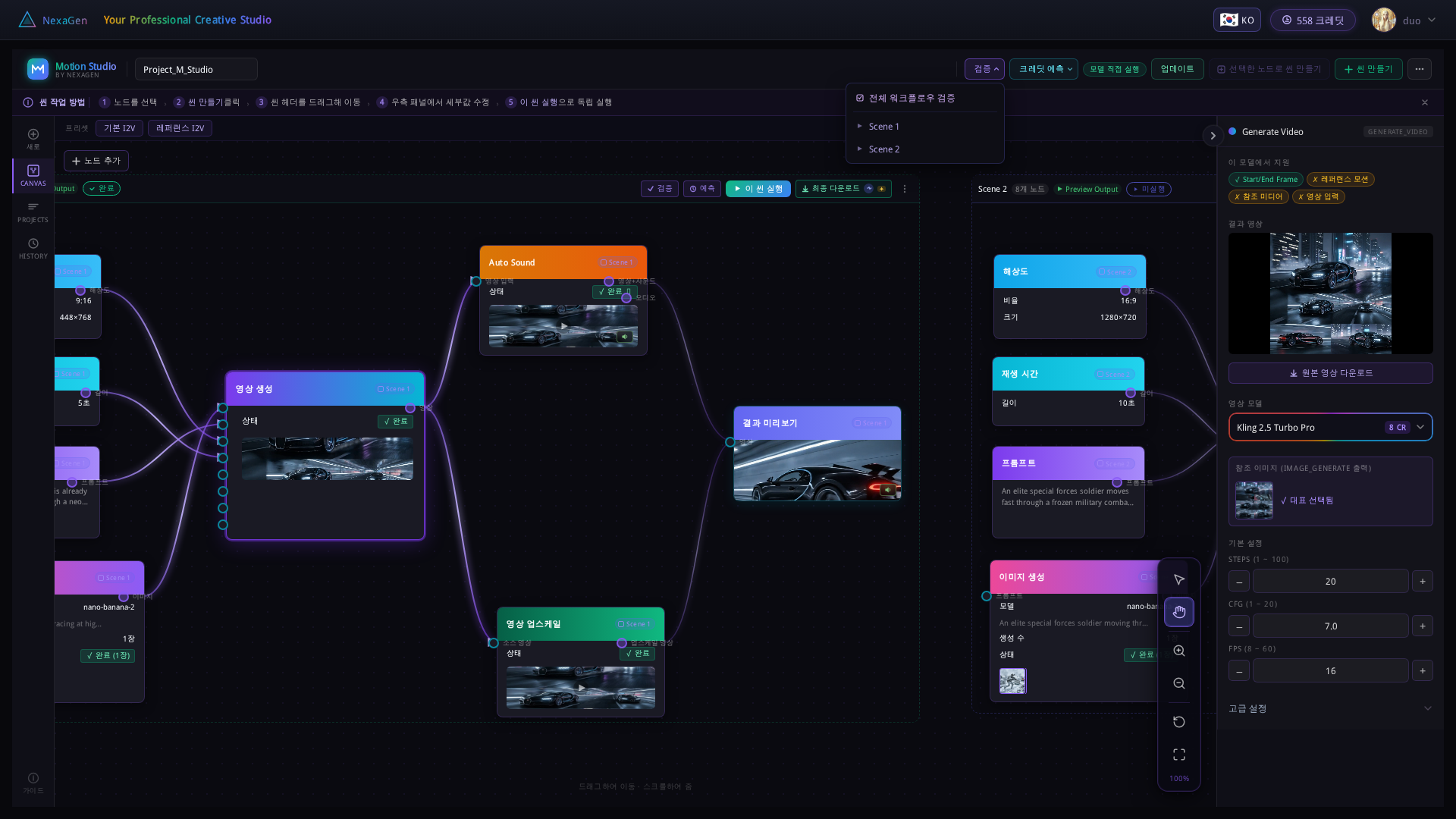The image size is (1456, 819).
Task: Toggle Scene 1 checkbox on Auto Sound node
Action: tap(604, 262)
